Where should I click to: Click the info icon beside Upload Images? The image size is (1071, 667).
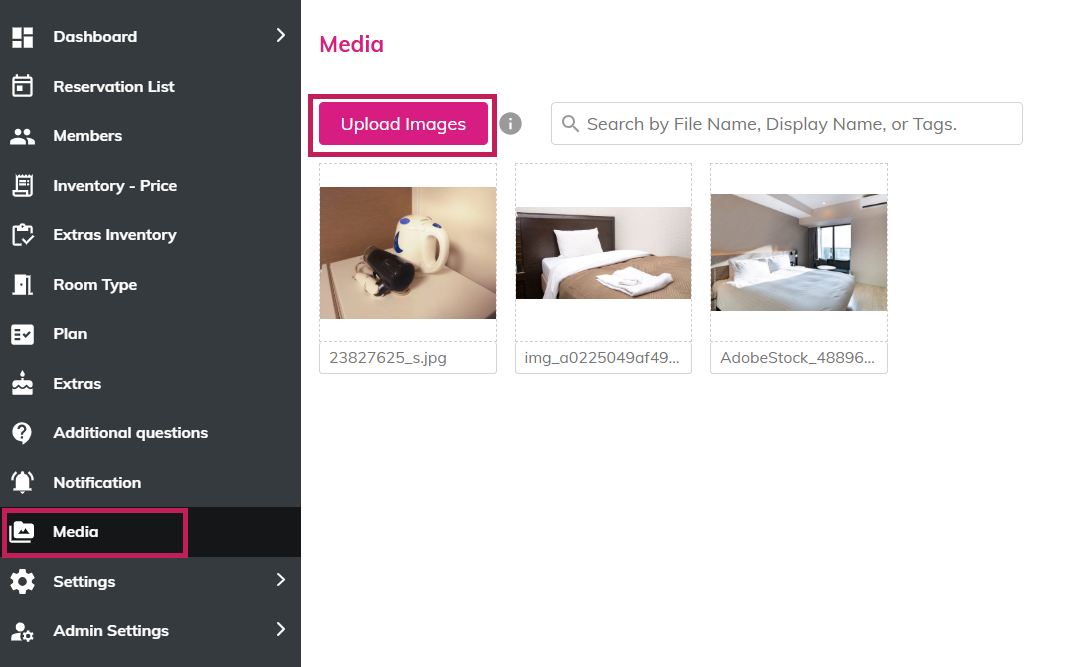click(x=511, y=124)
